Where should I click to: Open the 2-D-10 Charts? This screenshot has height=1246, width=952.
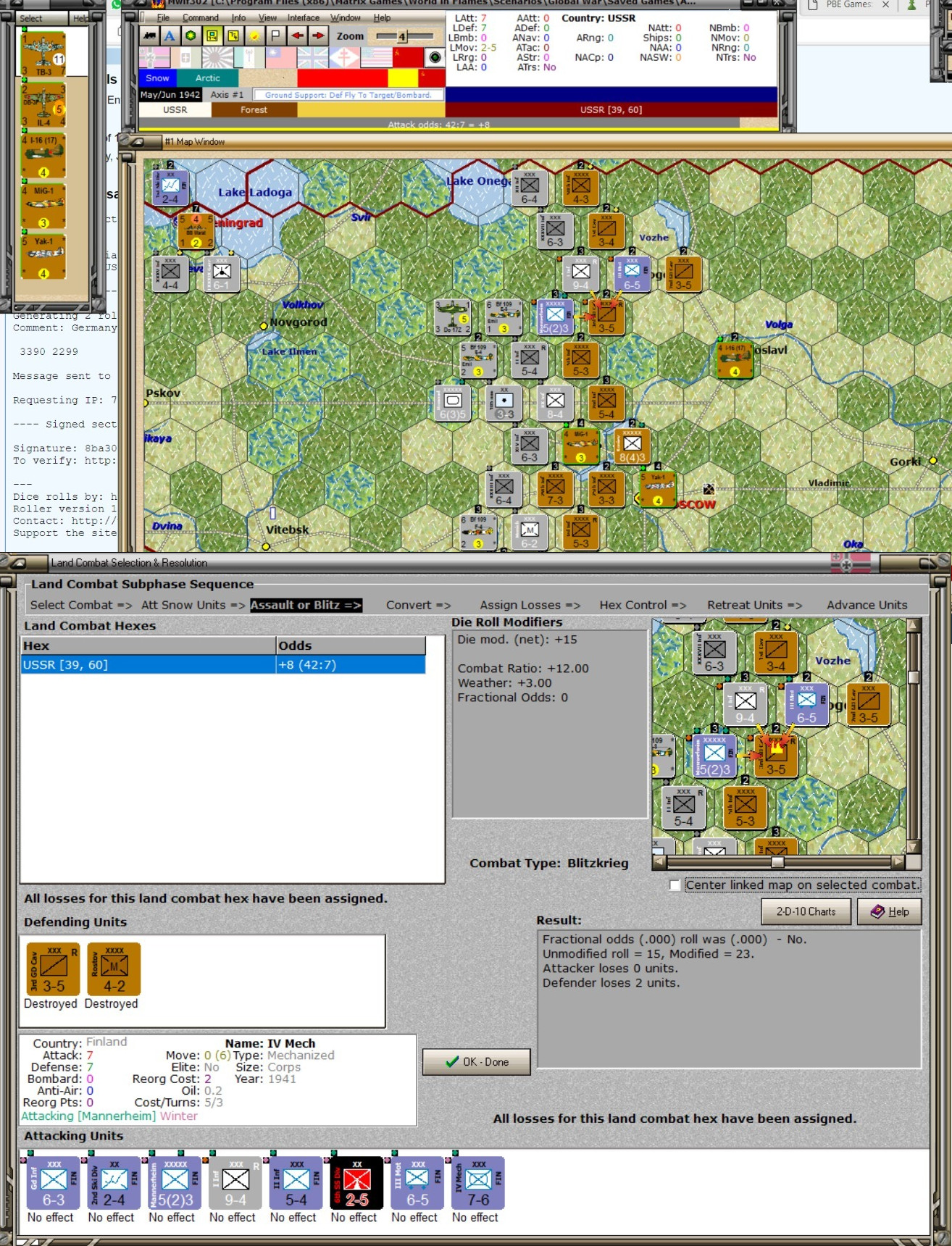pyautogui.click(x=806, y=911)
